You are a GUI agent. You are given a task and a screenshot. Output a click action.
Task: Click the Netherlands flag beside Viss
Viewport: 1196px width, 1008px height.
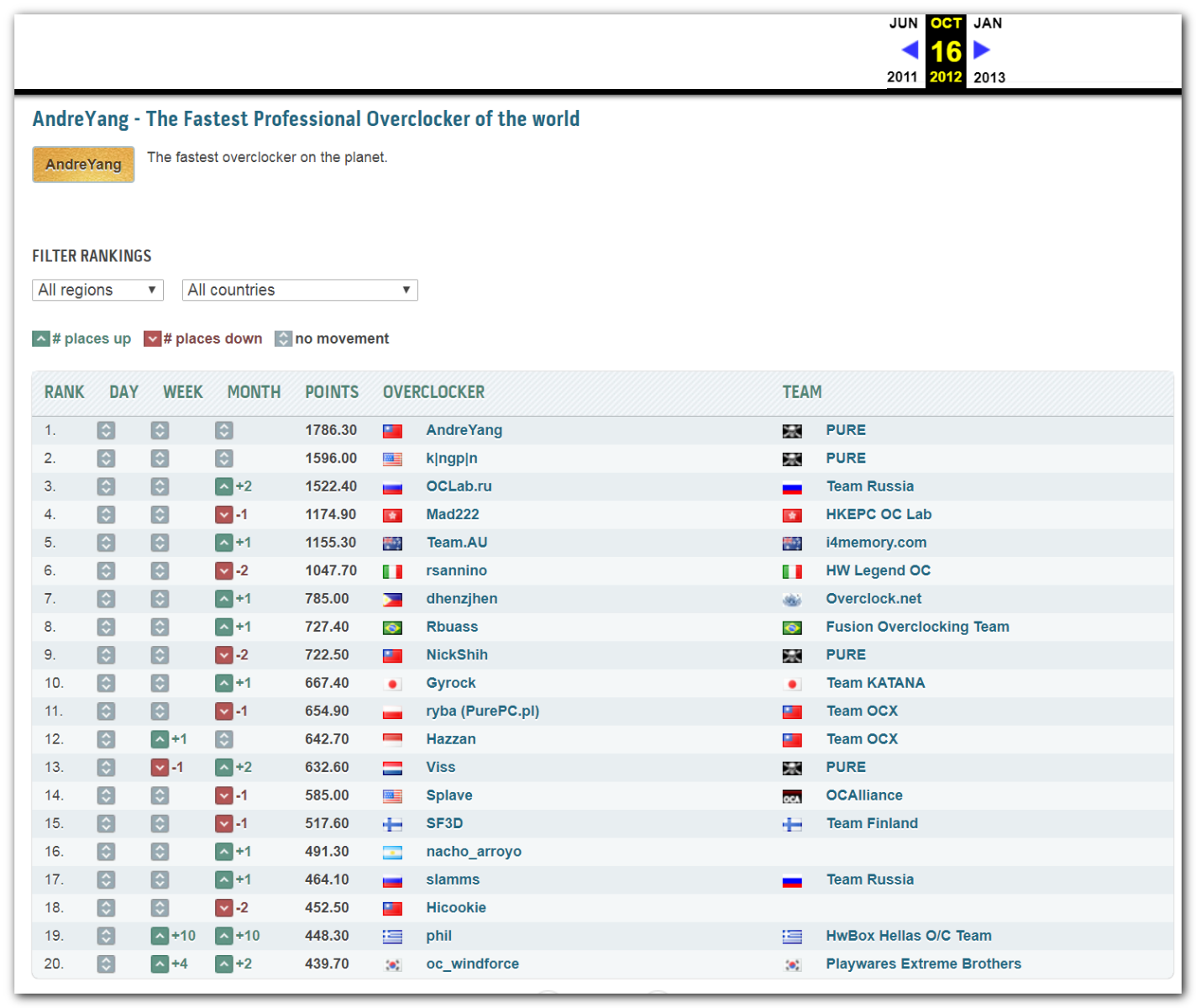[x=392, y=769]
